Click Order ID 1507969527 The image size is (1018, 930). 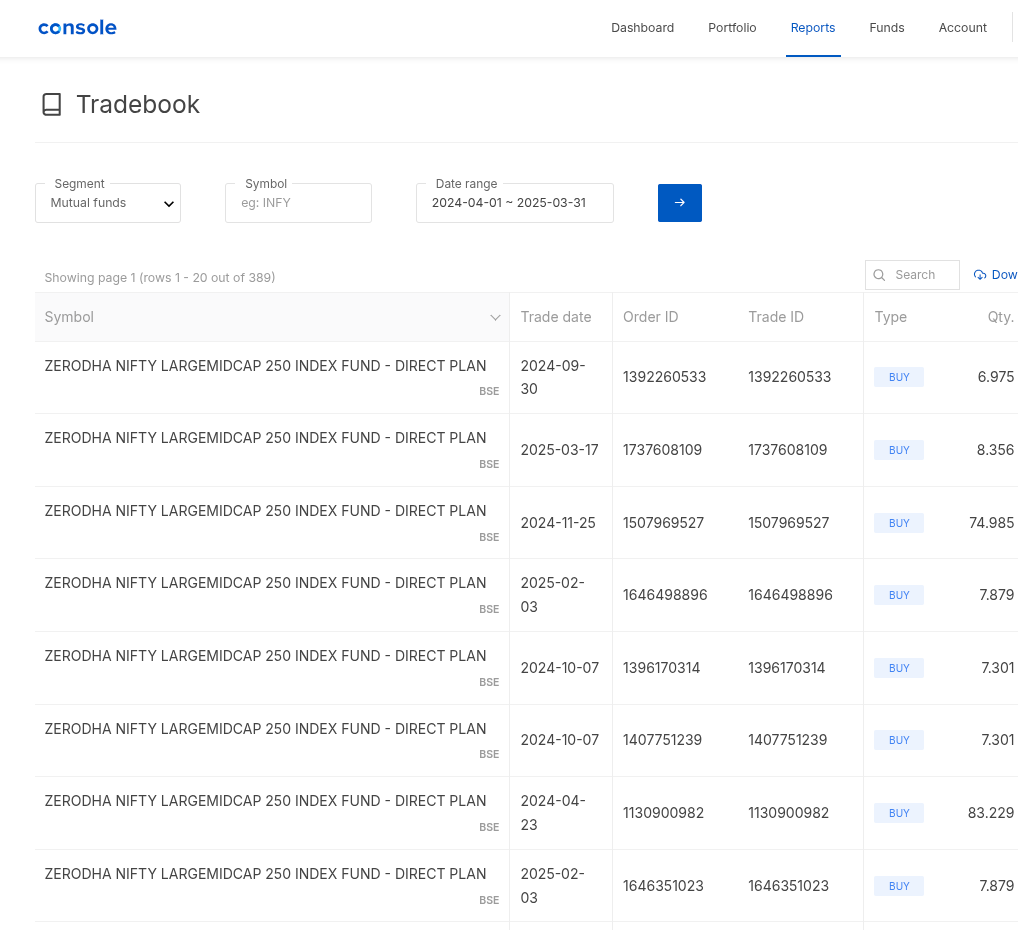pos(663,523)
